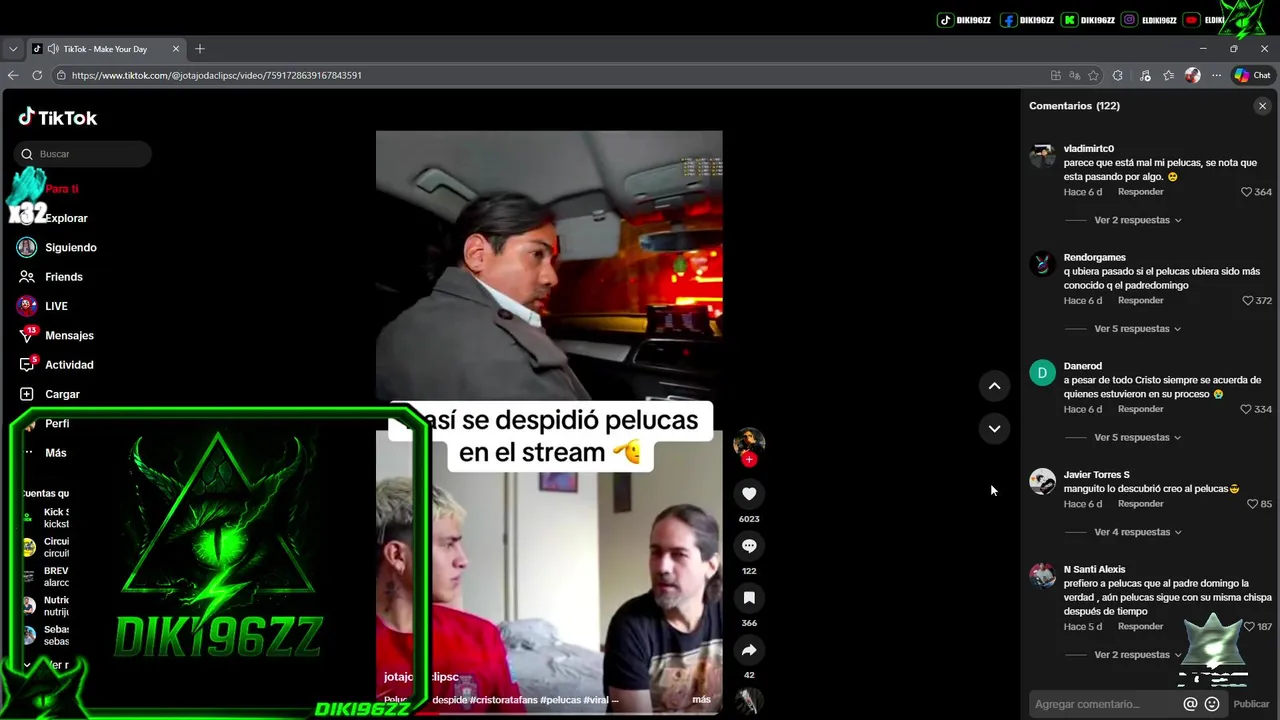
Task: Click Danerod's green D avatar
Action: pyautogui.click(x=1042, y=373)
